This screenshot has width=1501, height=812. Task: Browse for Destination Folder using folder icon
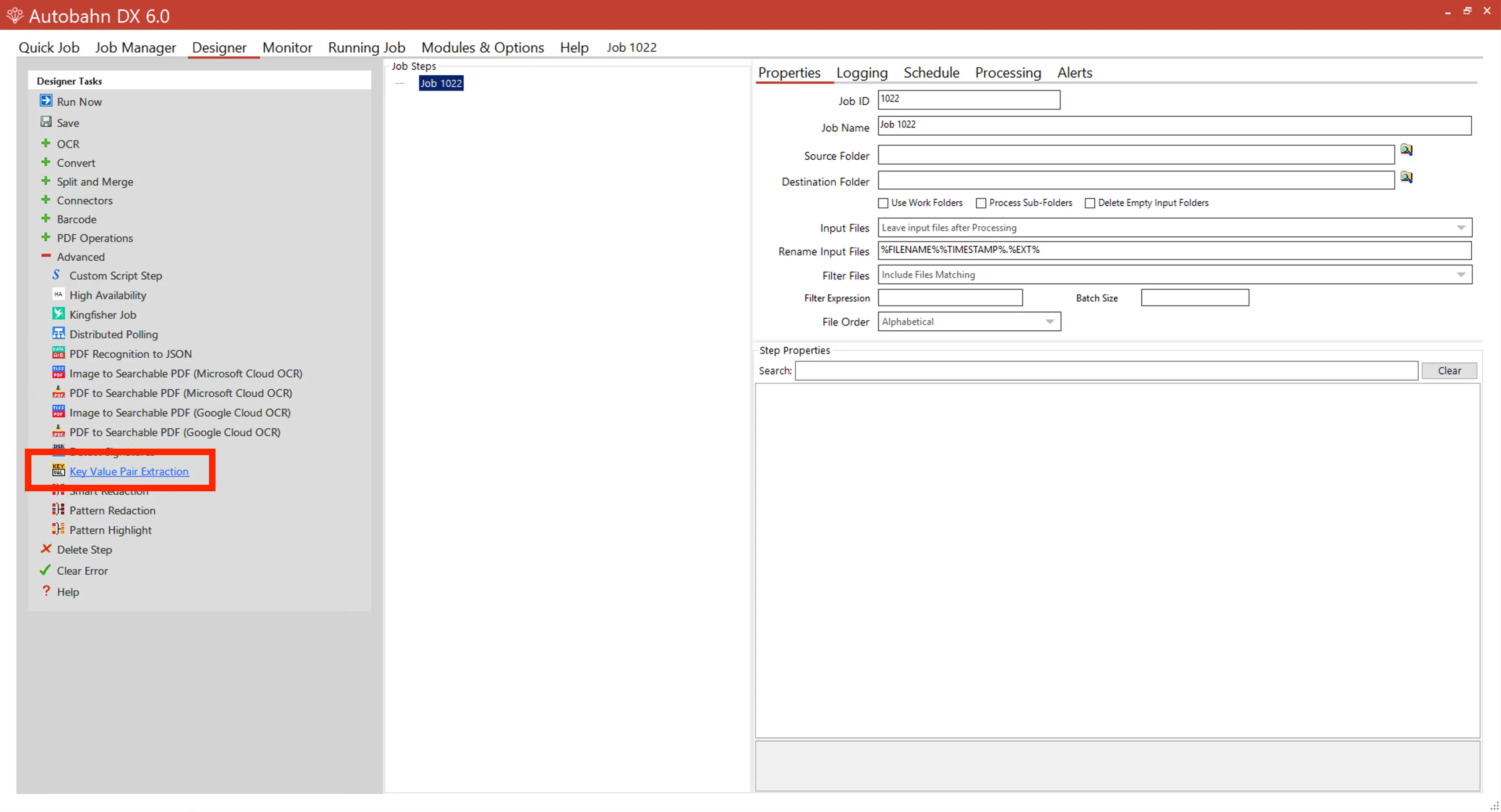pyautogui.click(x=1407, y=177)
